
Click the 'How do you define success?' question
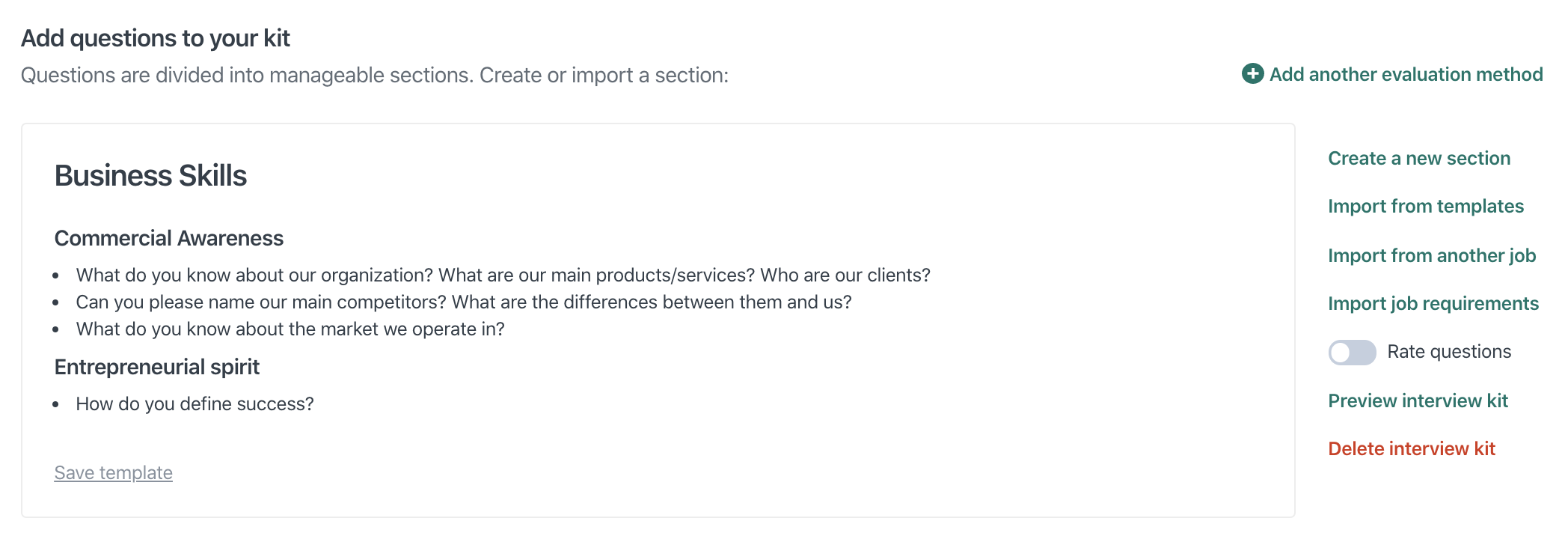(x=195, y=404)
